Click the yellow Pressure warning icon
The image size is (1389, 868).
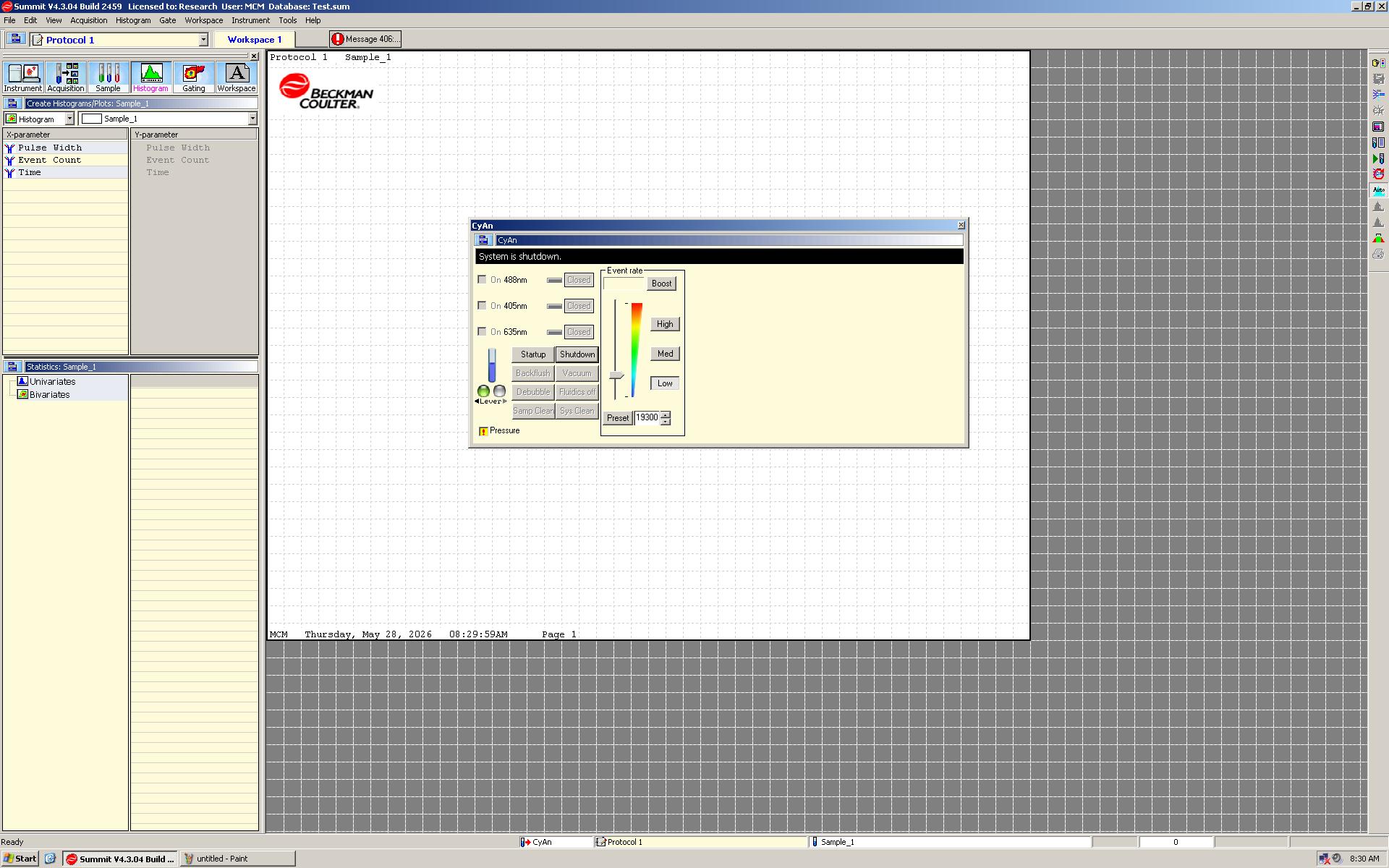click(x=483, y=431)
